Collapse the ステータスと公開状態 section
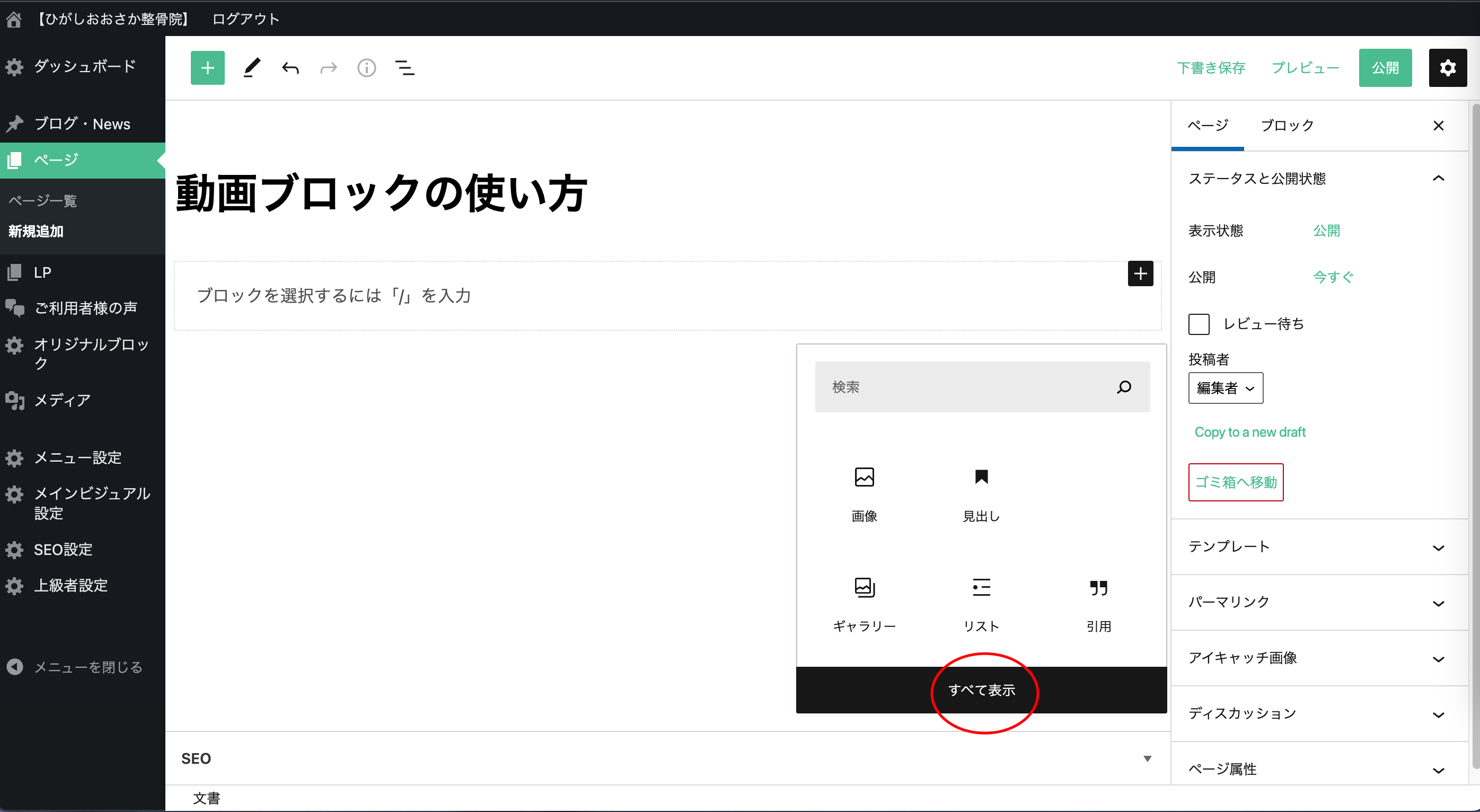 pyautogui.click(x=1438, y=178)
